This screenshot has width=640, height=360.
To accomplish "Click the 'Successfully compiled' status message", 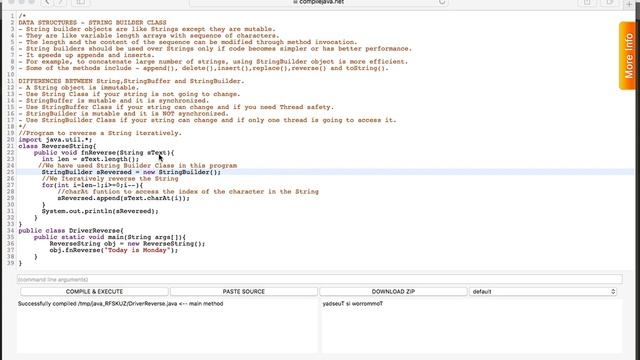I will coord(120,304).
